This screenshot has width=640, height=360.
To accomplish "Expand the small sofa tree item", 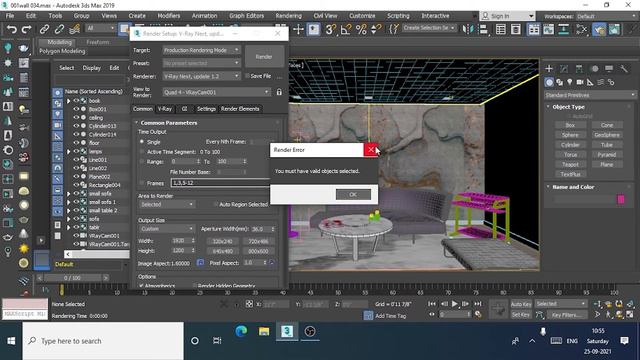I will click(69, 193).
